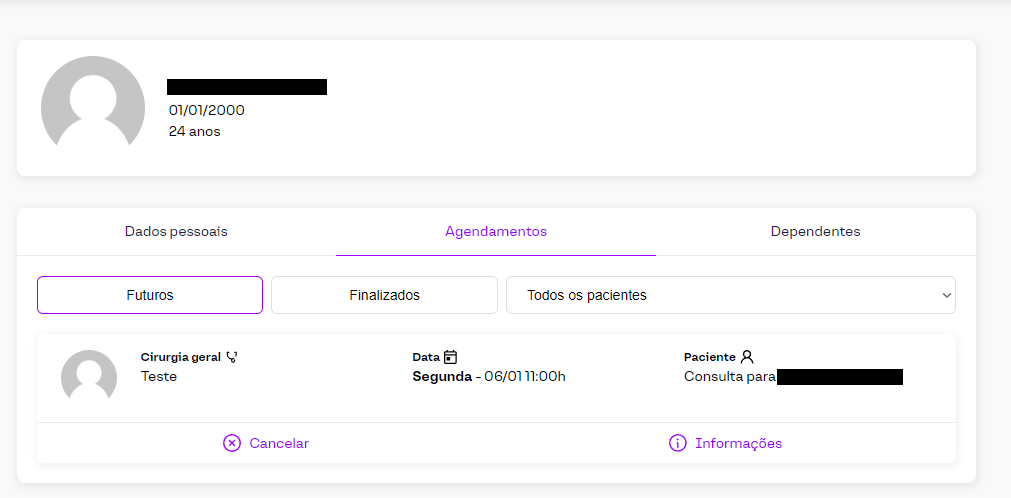Open the Dependentes tab
Screen dimensions: 1011x498
pyautogui.click(x=815, y=232)
